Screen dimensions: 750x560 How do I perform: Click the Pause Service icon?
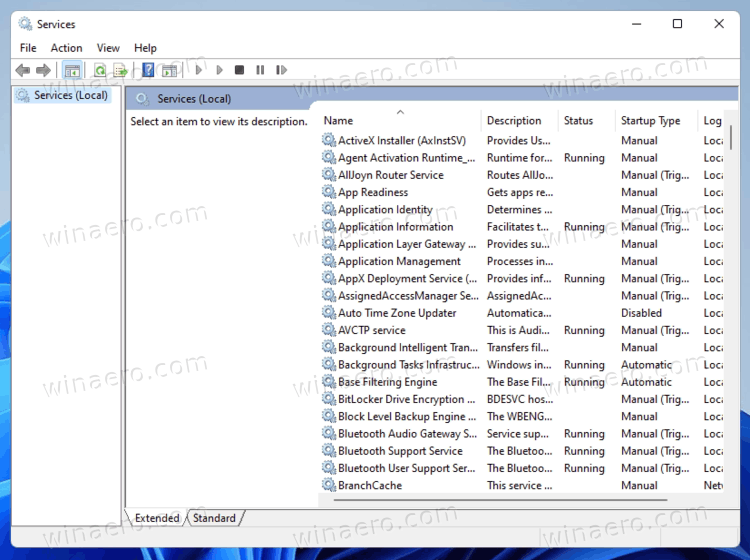(x=260, y=70)
